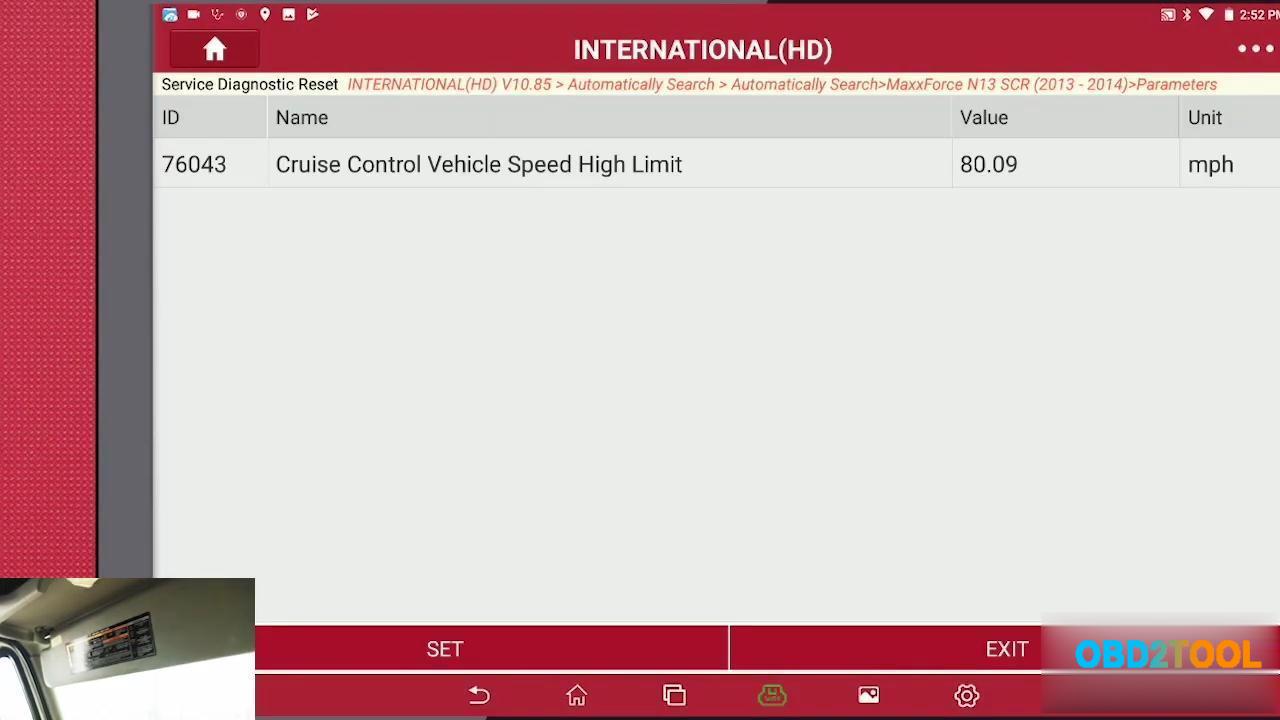Tap the breadcrumb path ending in Parameters
The image size is (1280, 720).
click(x=782, y=84)
